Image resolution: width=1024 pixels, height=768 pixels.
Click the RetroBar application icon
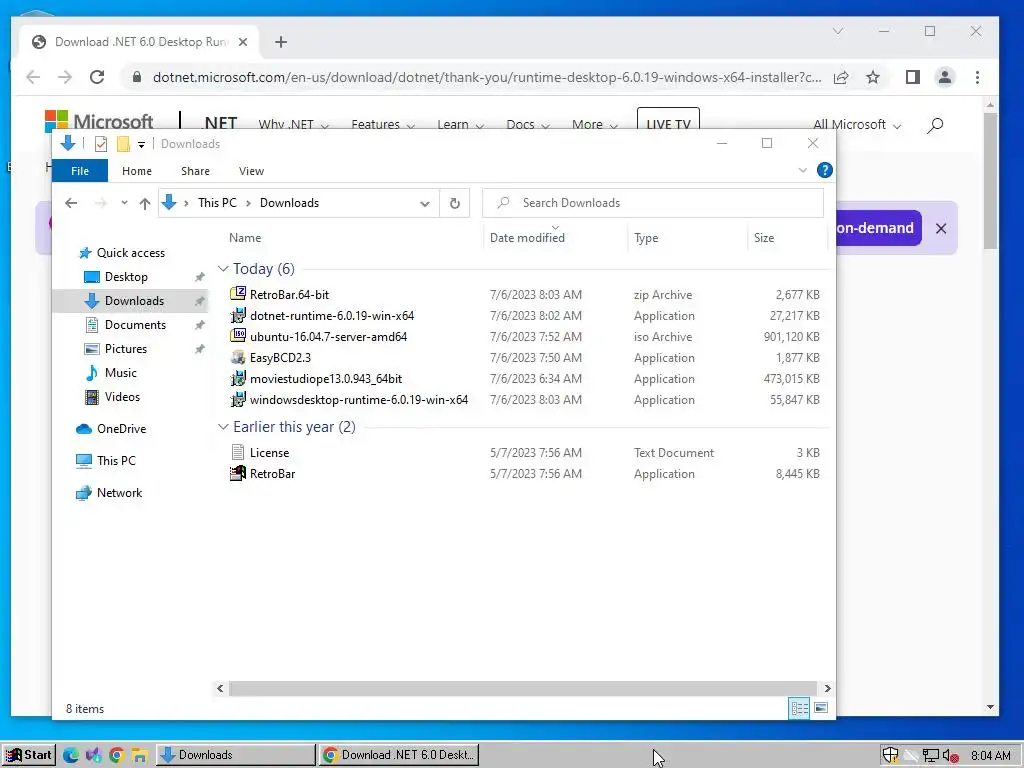pos(238,473)
